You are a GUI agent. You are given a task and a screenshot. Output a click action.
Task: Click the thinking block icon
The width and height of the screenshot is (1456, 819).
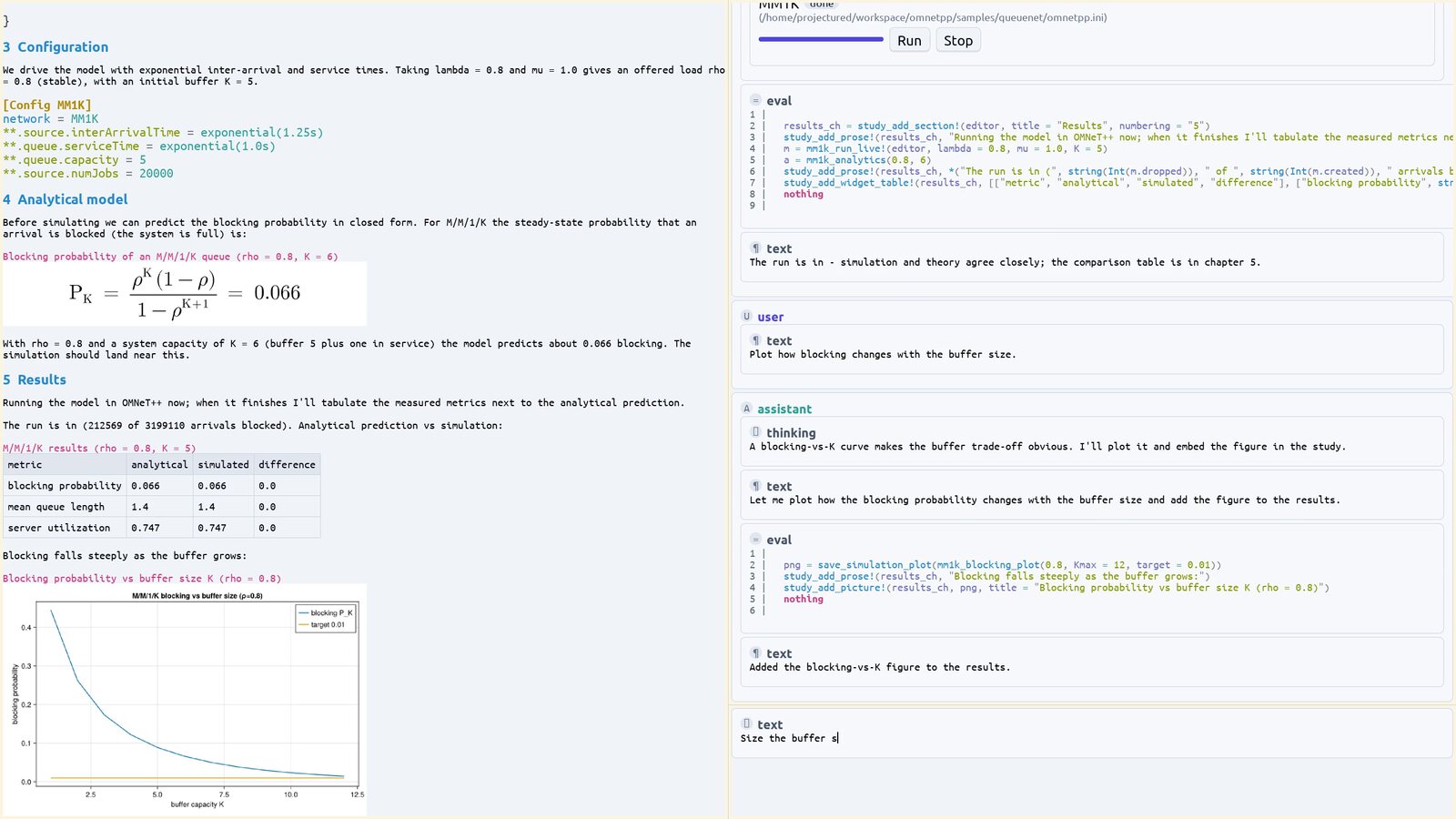[755, 432]
